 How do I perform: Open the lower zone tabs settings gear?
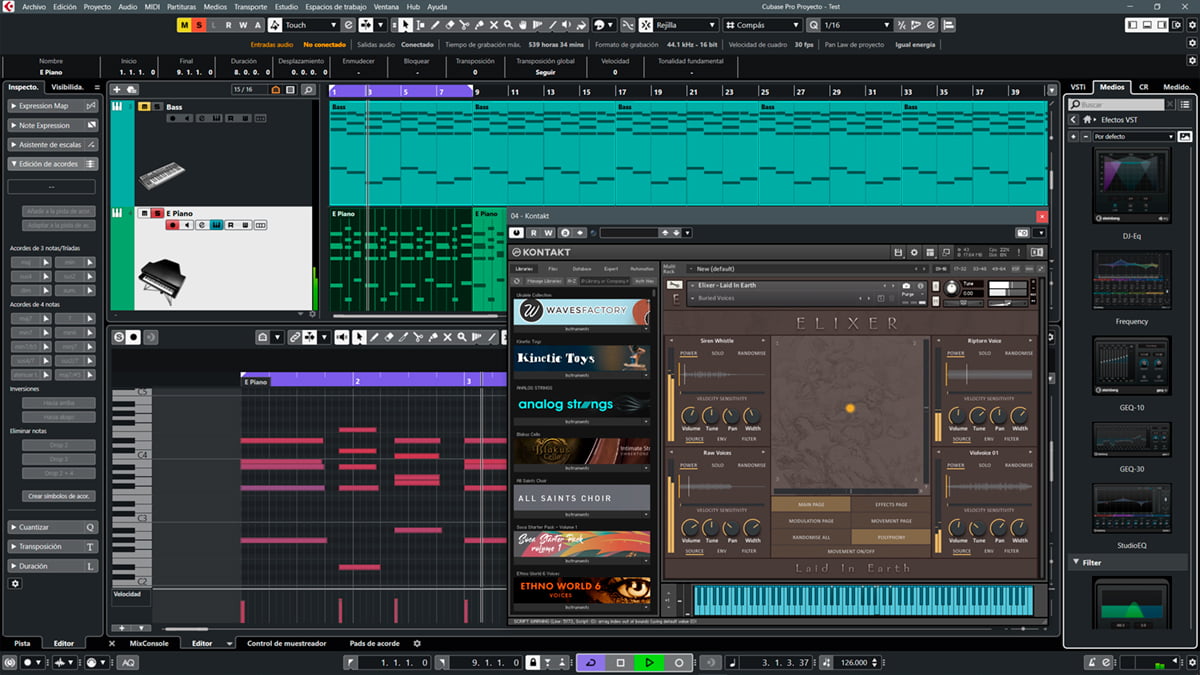point(417,643)
